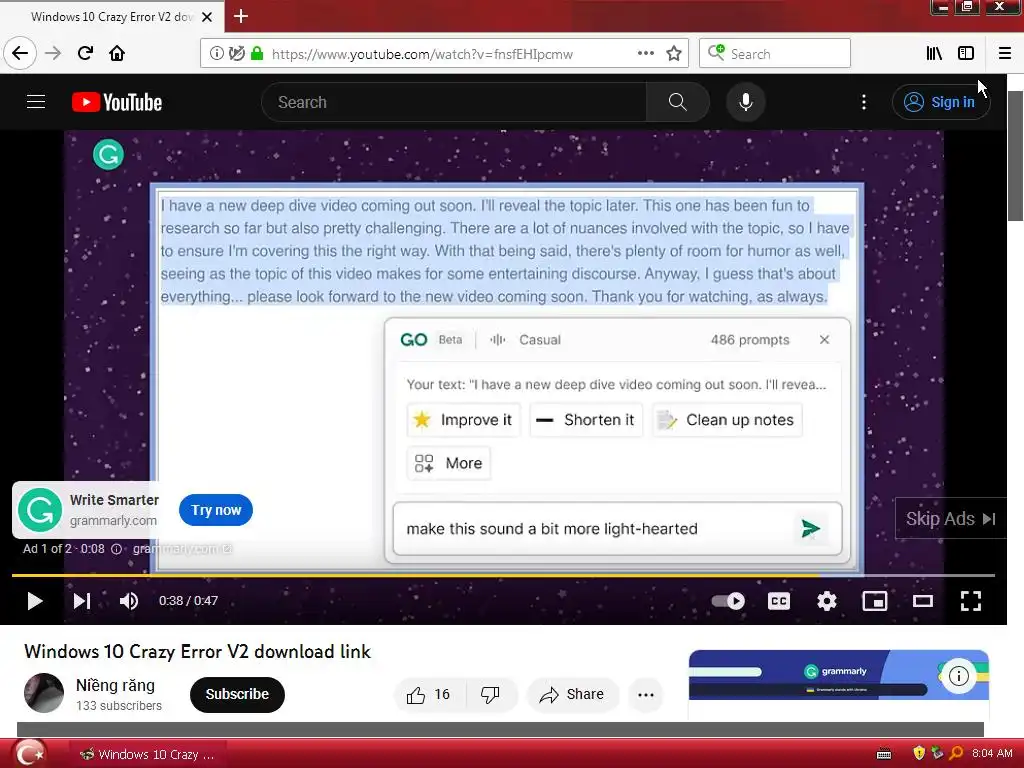Viewport: 1024px width, 768px height.
Task: Click the Grammarly Try now button
Action: pyautogui.click(x=216, y=510)
